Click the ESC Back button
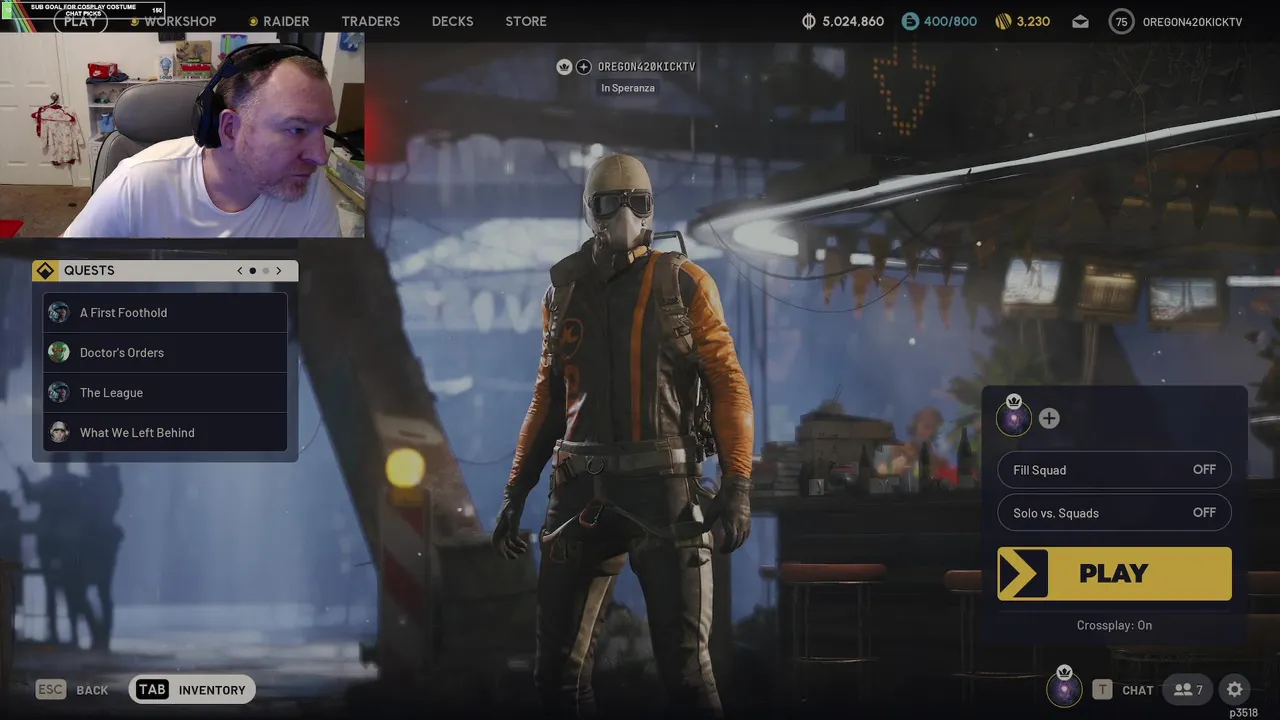The height and width of the screenshot is (720, 1280). point(72,690)
